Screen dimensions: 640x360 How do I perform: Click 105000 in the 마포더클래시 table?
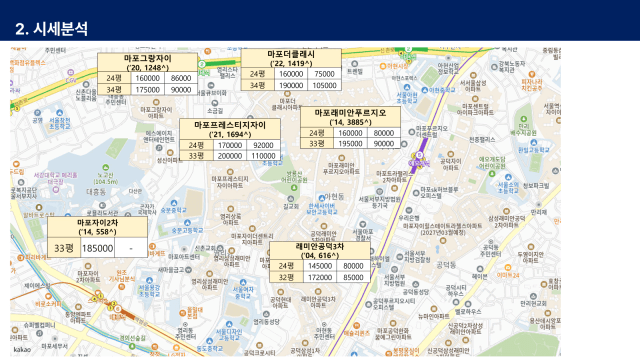324,85
